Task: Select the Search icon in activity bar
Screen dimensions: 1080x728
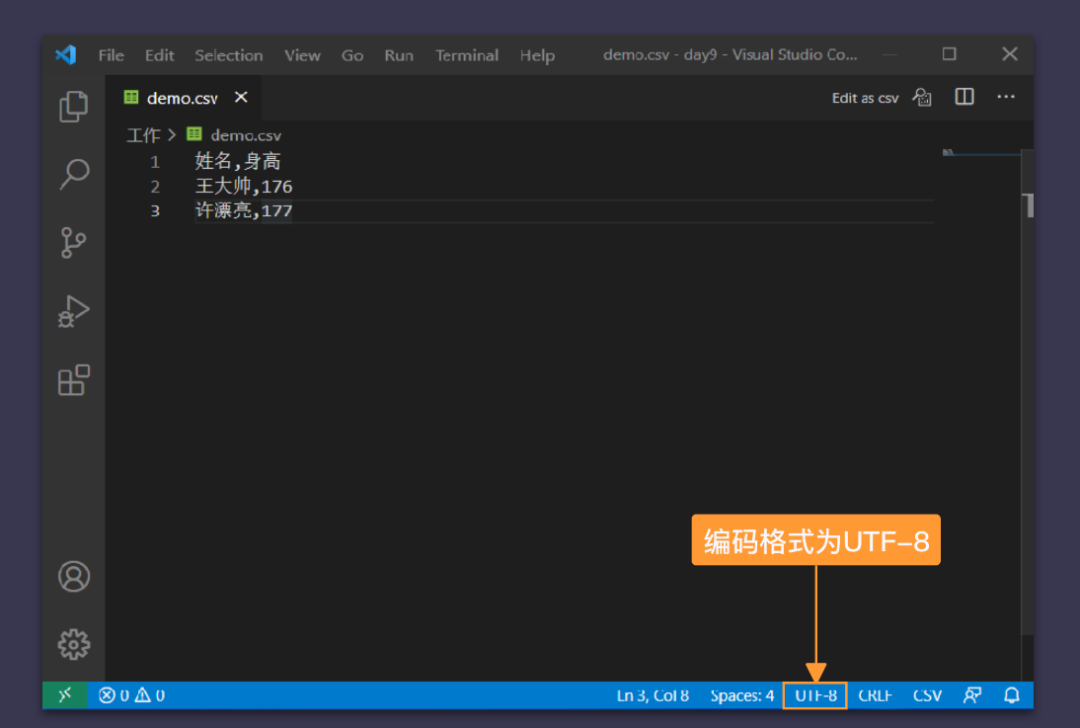Action: [73, 174]
